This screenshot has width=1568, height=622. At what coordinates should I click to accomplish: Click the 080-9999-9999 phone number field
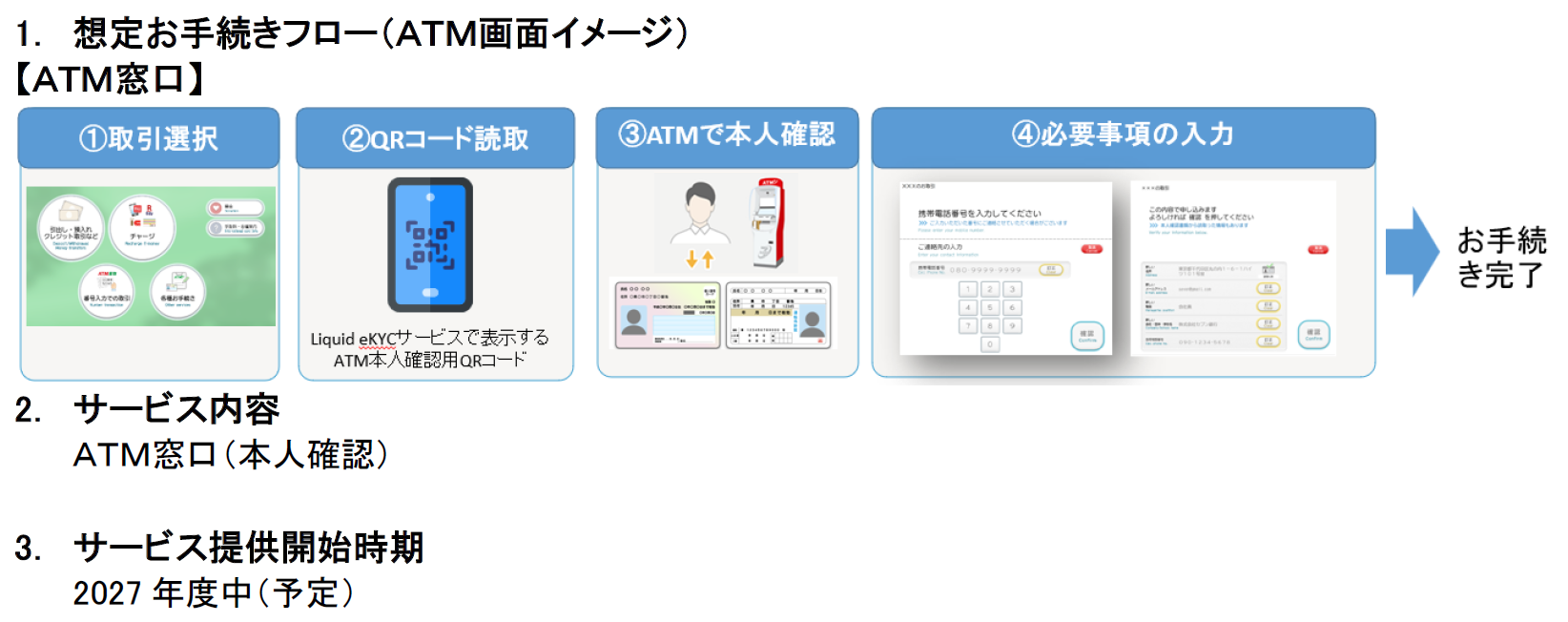coord(990,270)
